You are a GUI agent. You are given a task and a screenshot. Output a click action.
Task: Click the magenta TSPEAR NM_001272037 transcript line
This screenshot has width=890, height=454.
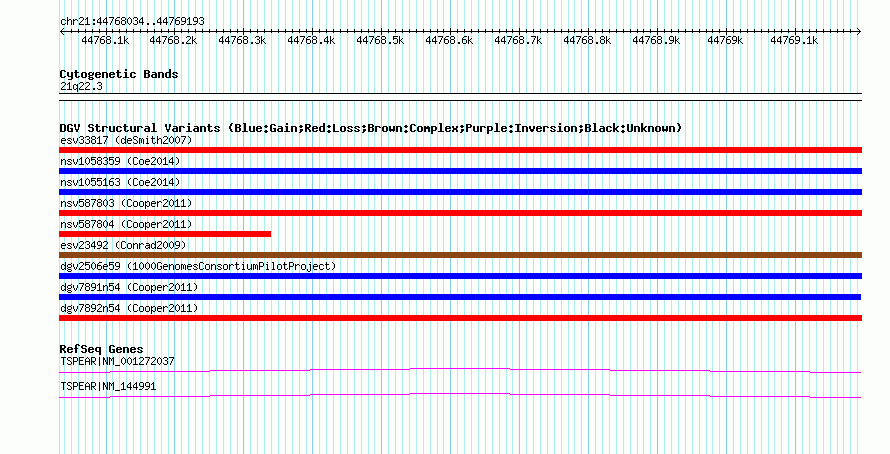point(460,371)
